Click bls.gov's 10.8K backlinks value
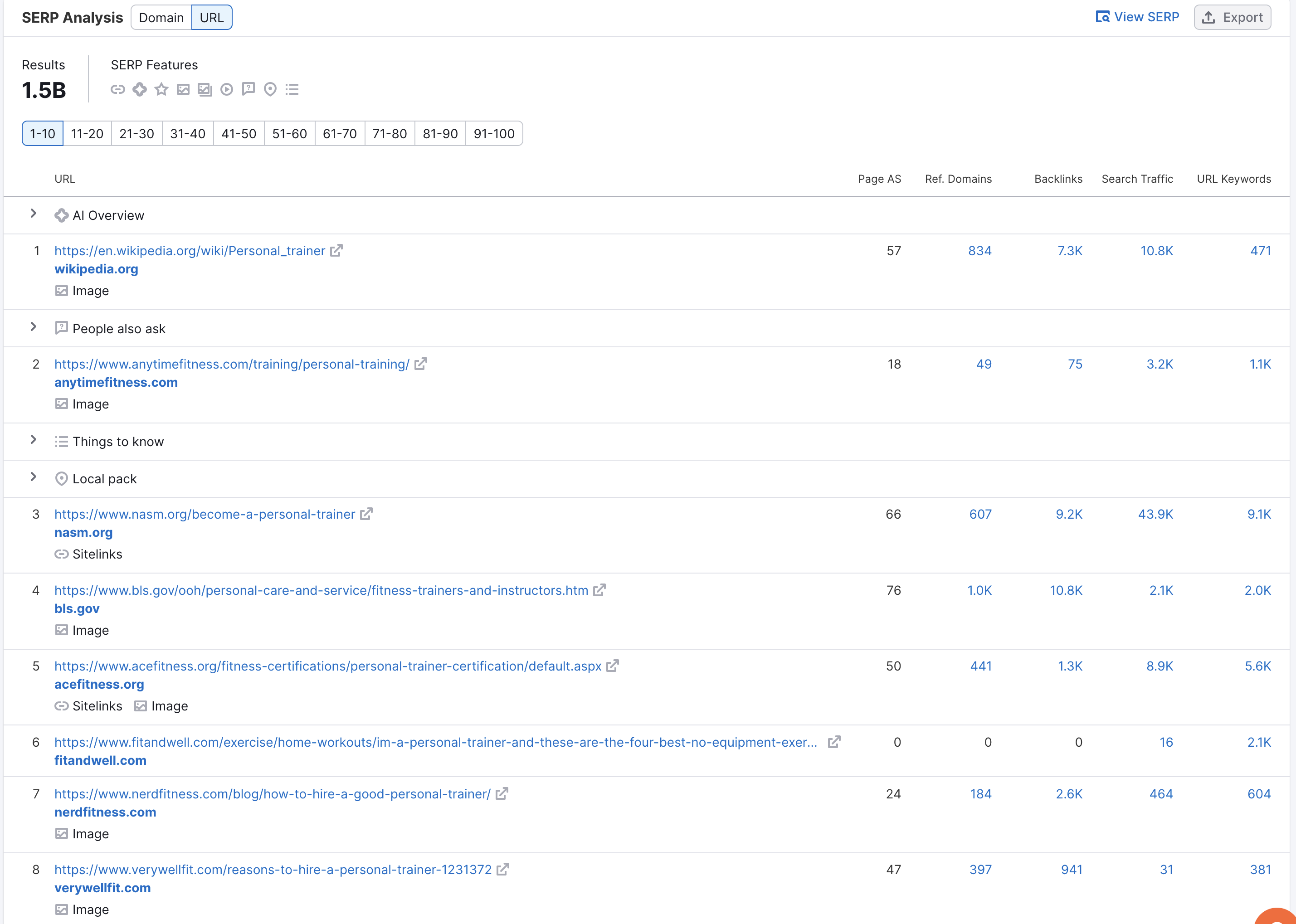The image size is (1296, 924). pos(1066,591)
